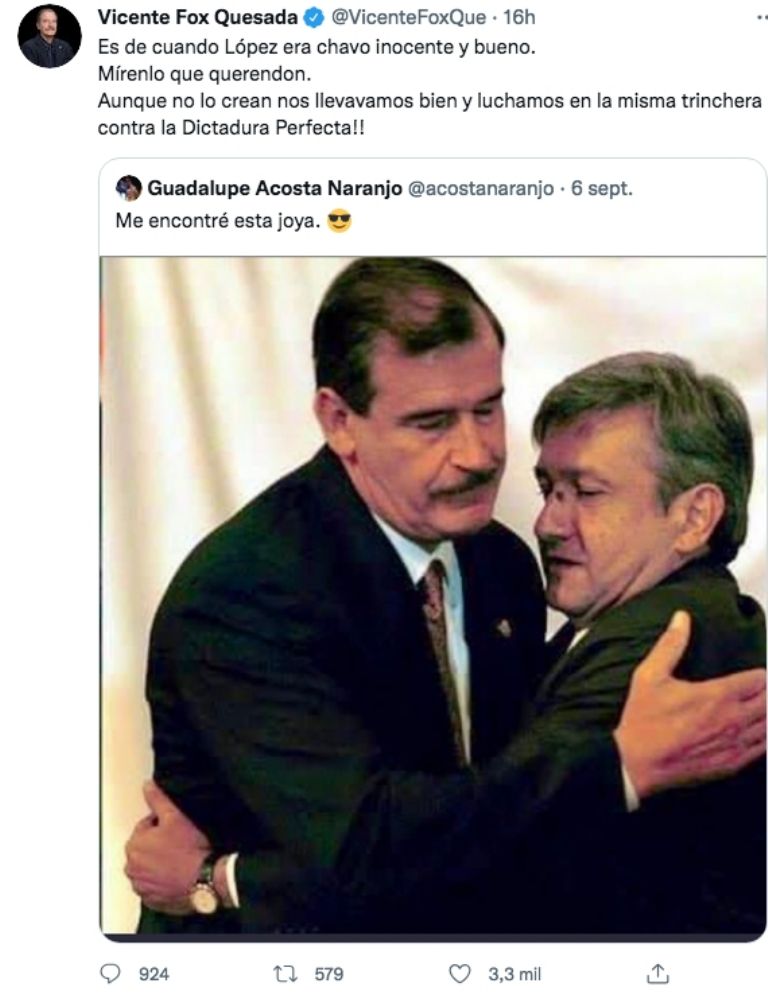Retweet using the arrows icon
The height and width of the screenshot is (998, 768).
[x=285, y=973]
